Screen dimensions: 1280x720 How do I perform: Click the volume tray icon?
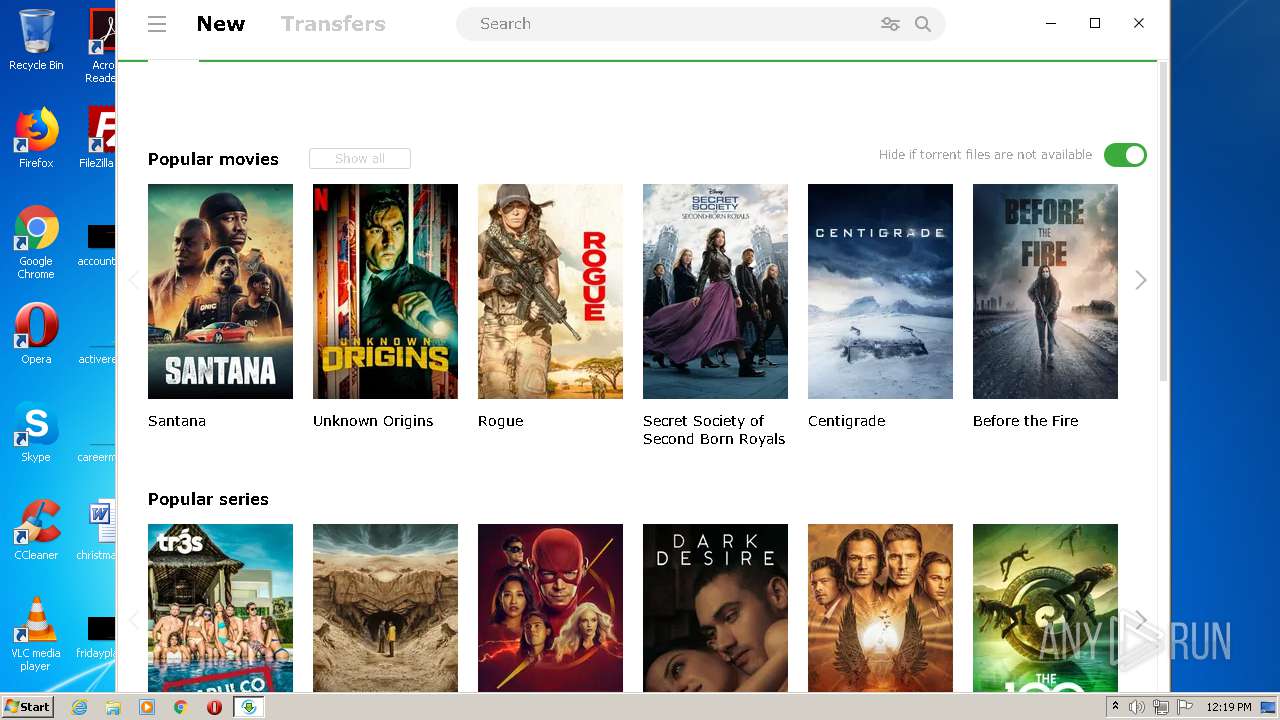pyautogui.click(x=1137, y=707)
